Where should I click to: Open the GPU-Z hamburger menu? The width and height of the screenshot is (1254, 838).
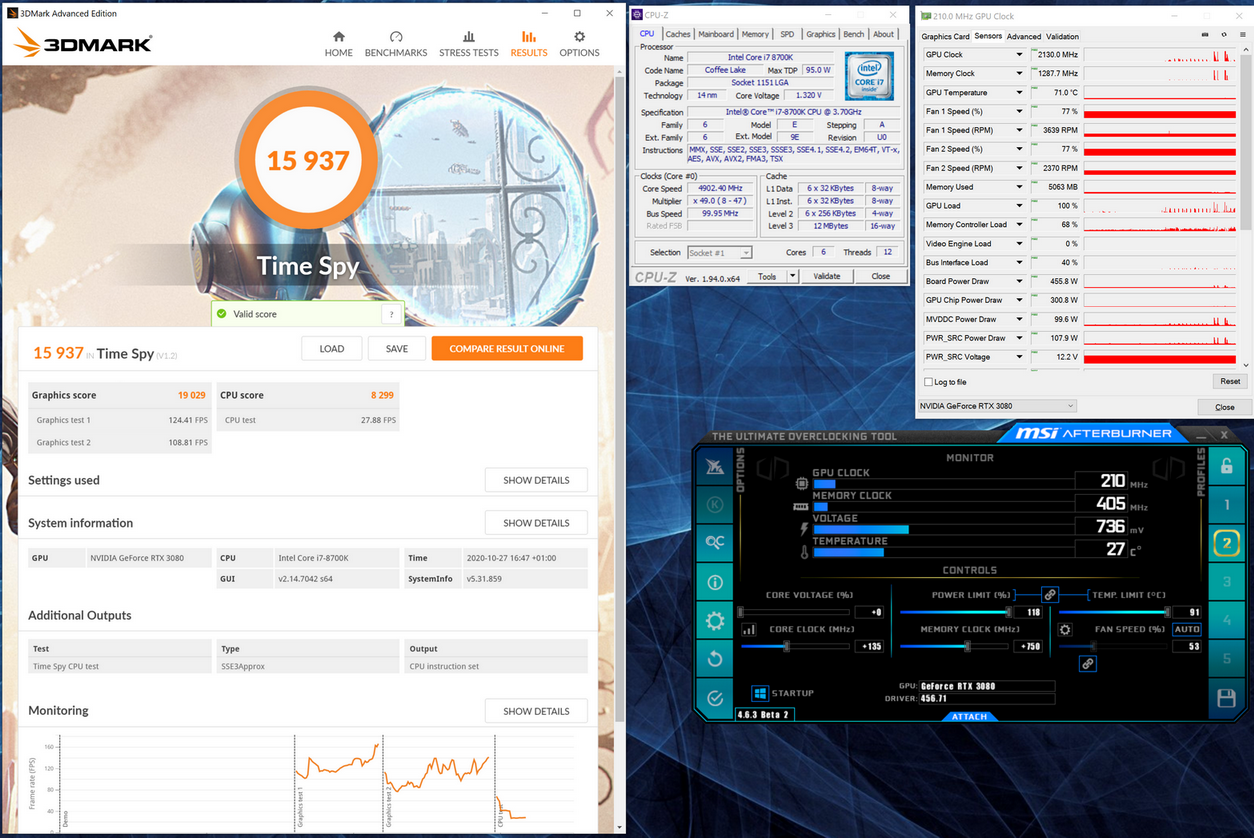point(1243,35)
